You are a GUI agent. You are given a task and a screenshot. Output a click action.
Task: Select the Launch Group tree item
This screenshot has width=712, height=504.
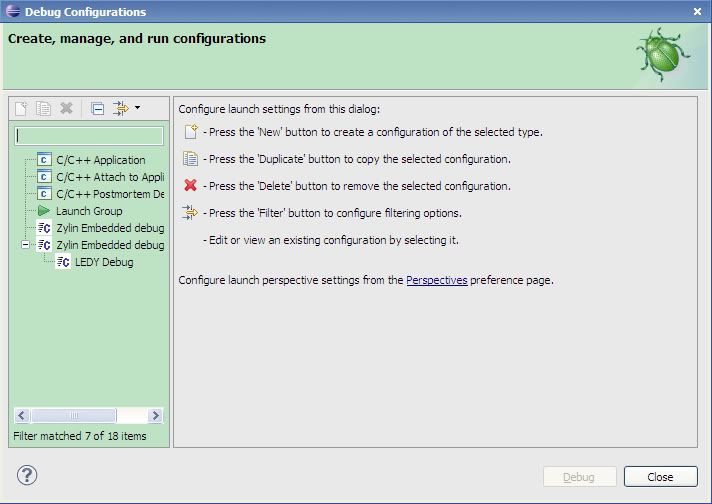[x=89, y=211]
